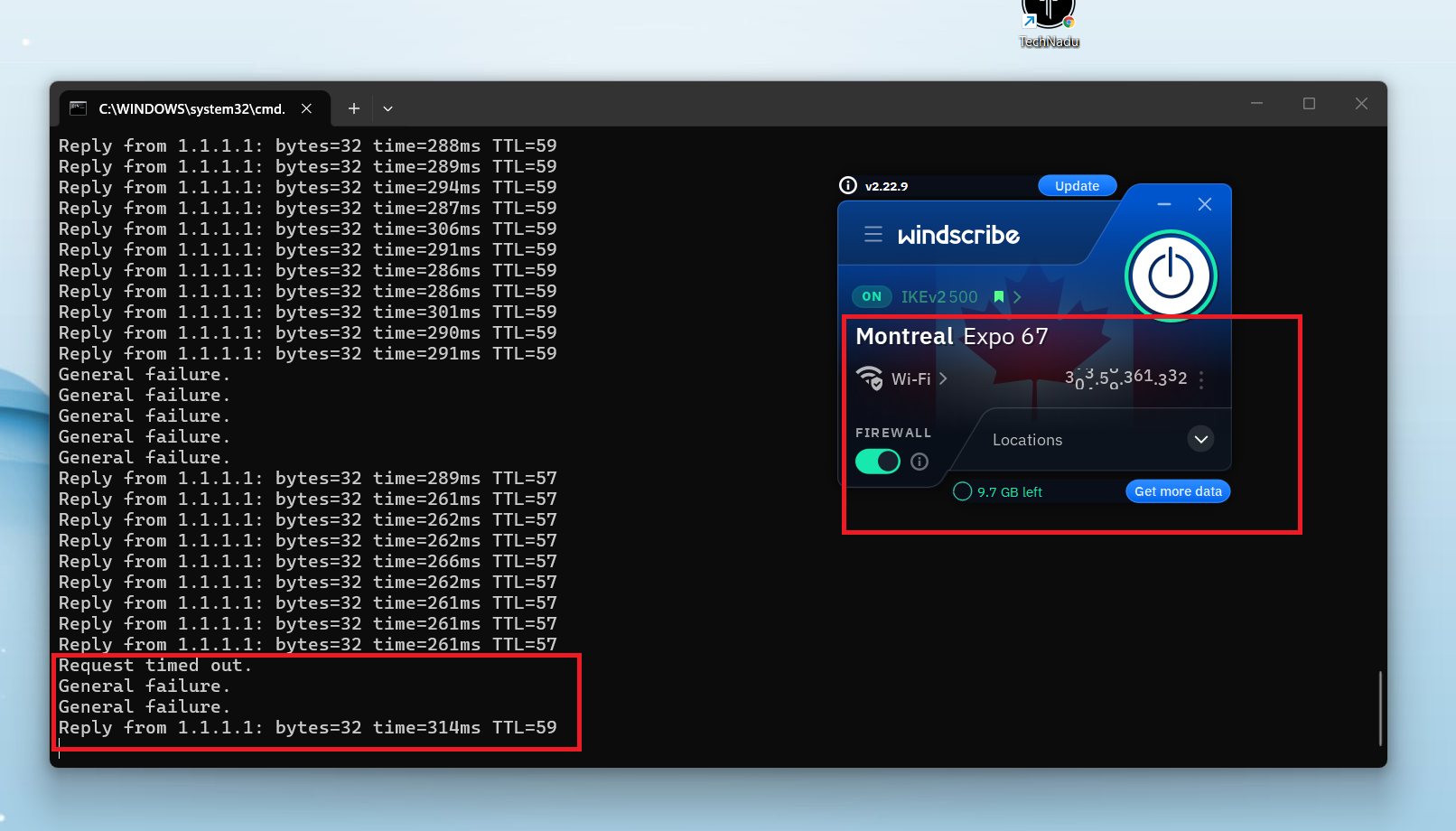This screenshot has height=831, width=1456.
Task: Close the Windscribe window
Action: pyautogui.click(x=1205, y=204)
